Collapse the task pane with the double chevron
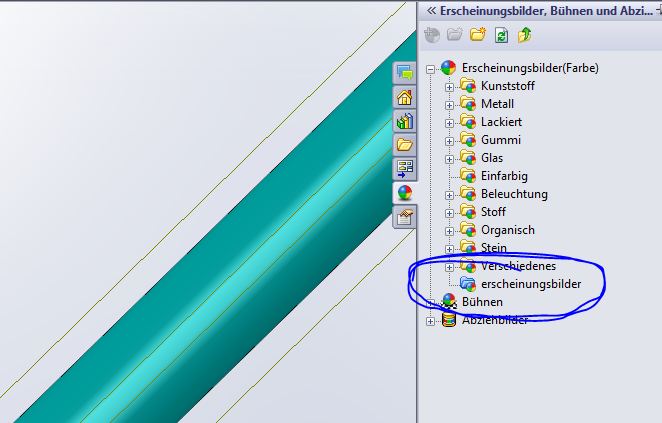The width and height of the screenshot is (662, 423). (431, 11)
